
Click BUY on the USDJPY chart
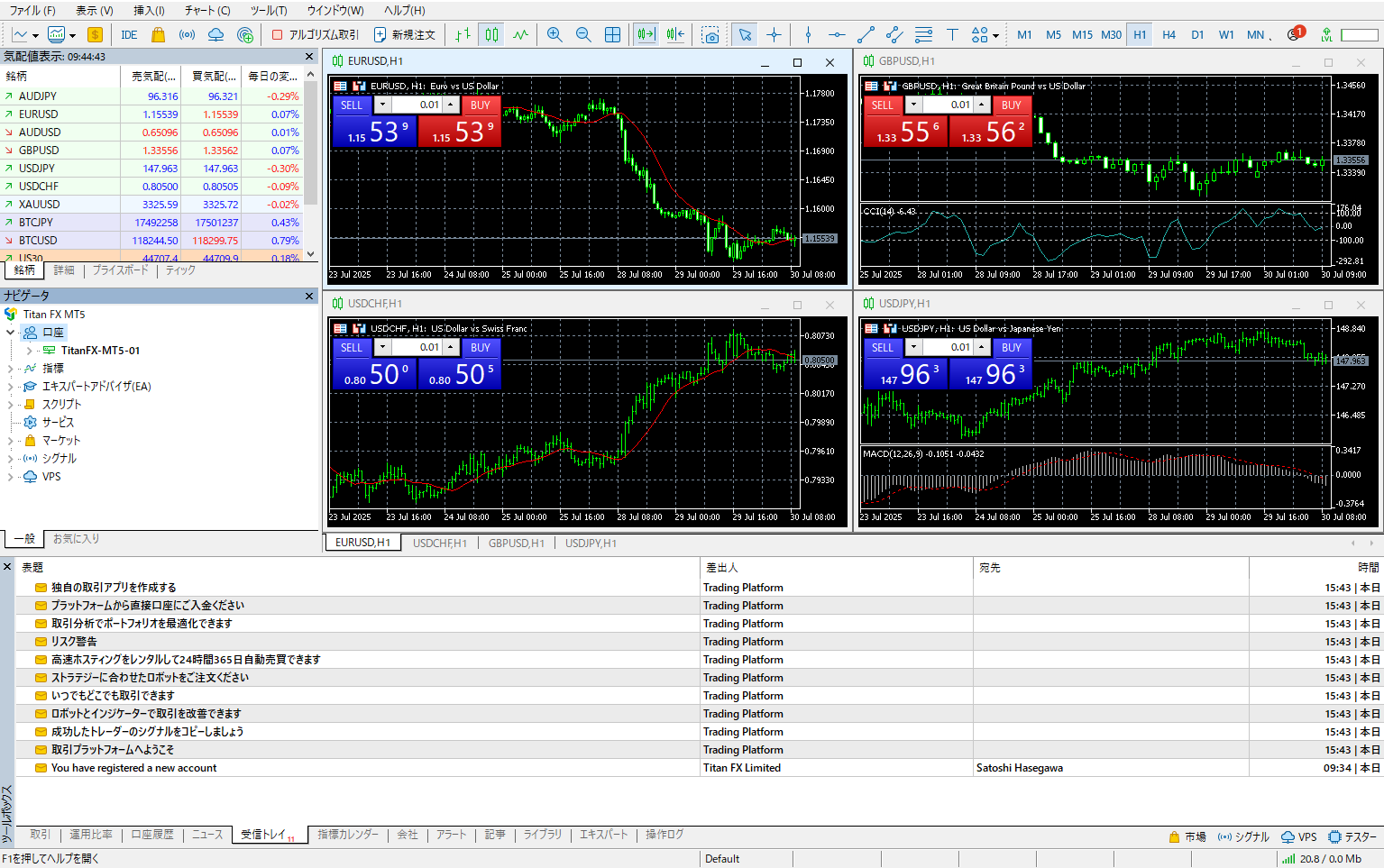click(1012, 347)
